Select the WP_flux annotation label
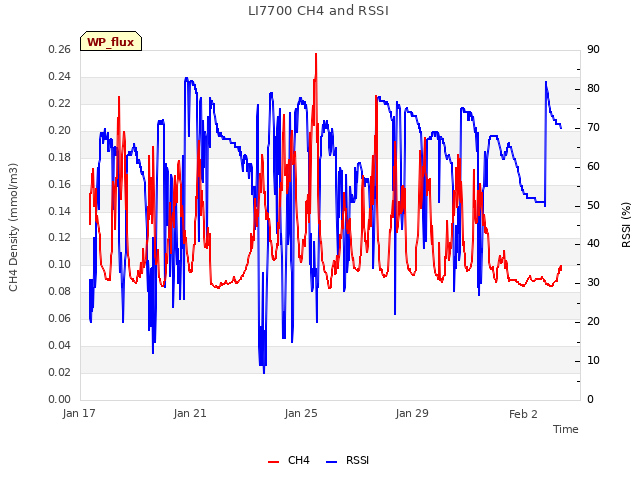 tap(111, 41)
